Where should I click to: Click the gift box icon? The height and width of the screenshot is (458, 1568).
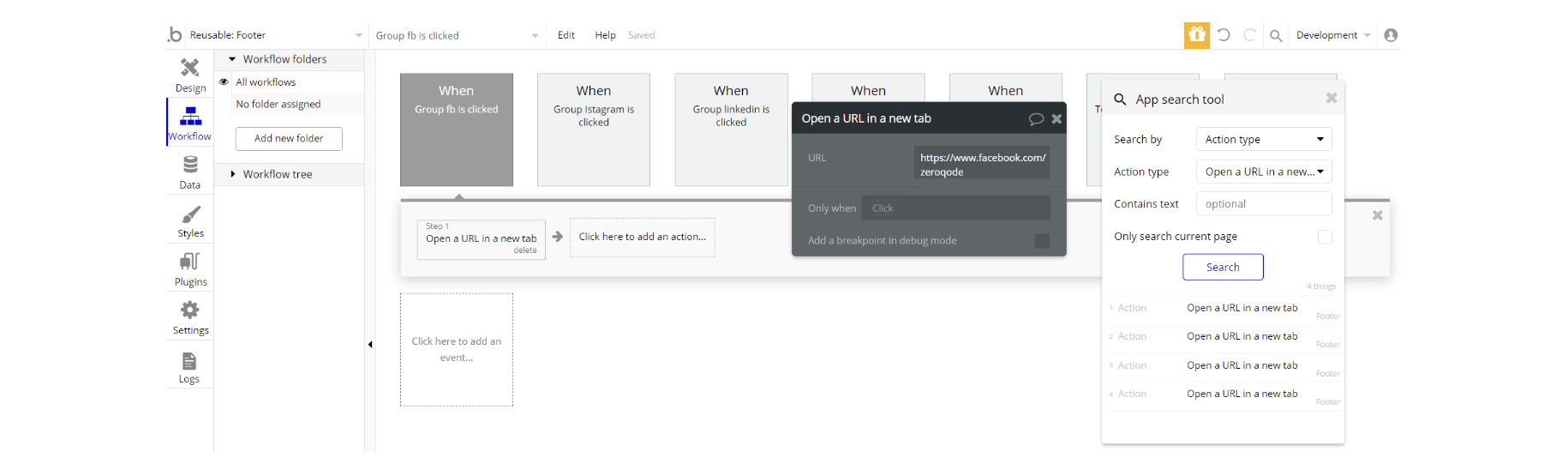(1197, 35)
